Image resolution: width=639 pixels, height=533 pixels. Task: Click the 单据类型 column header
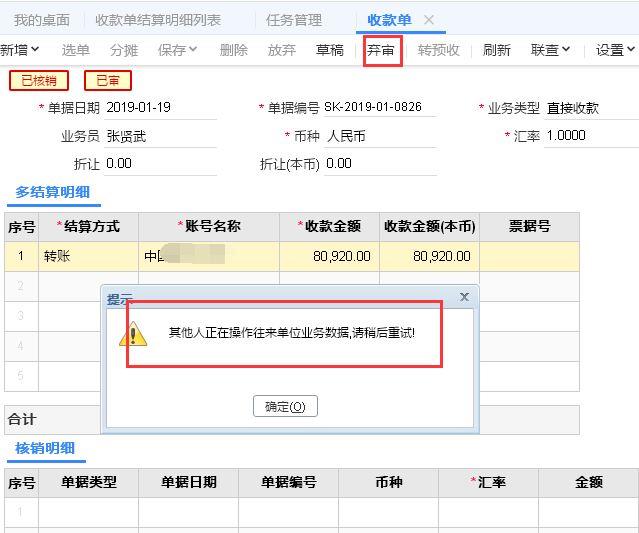click(88, 483)
